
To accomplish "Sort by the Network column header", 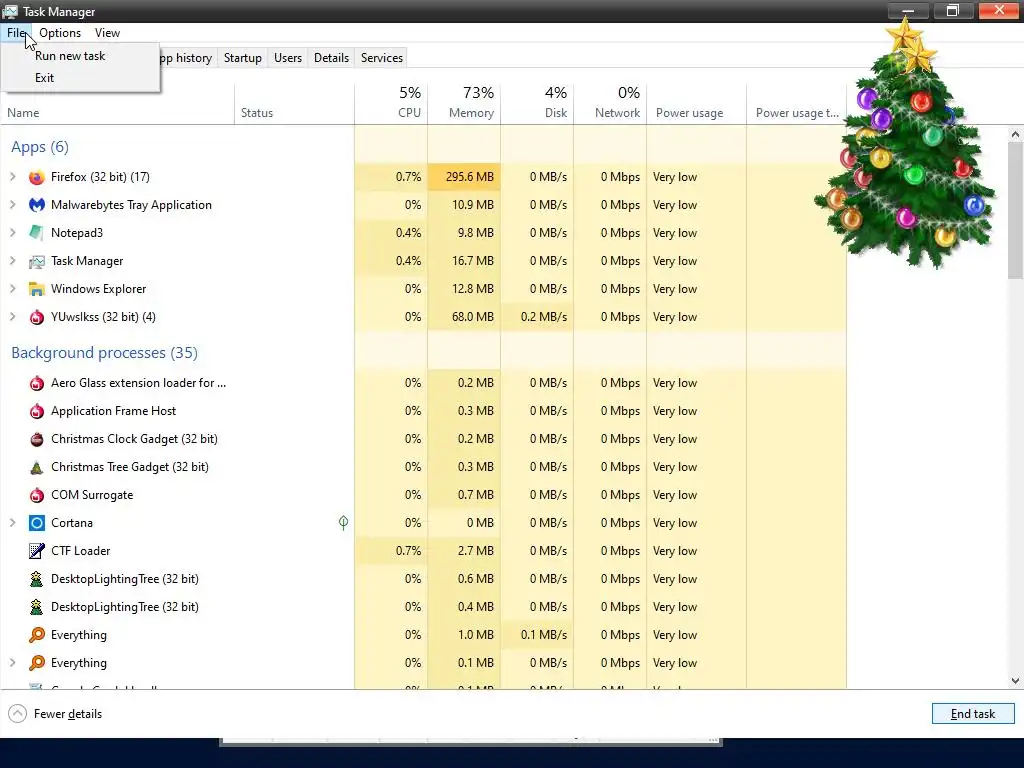I will click(x=611, y=104).
